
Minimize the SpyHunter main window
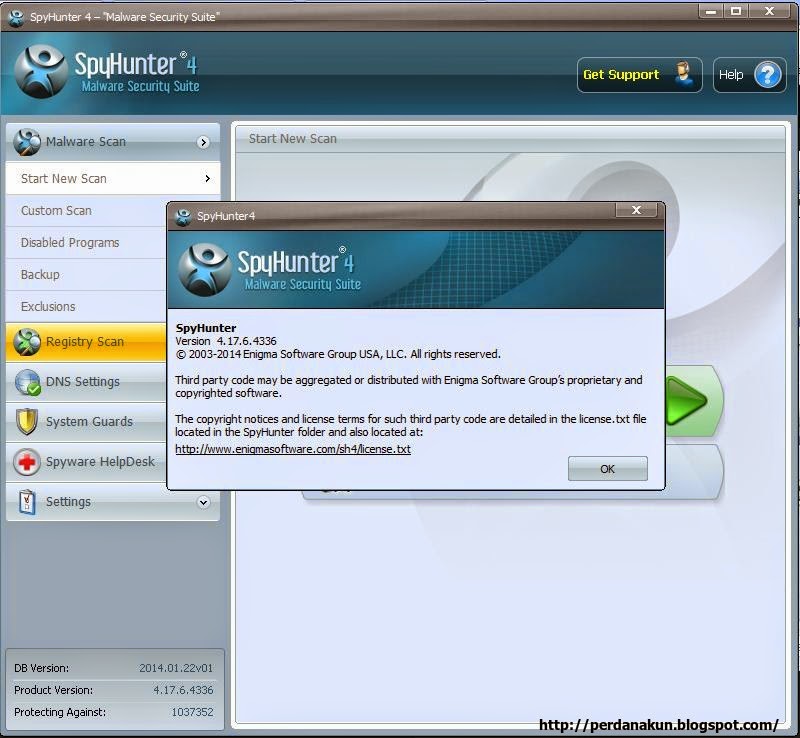point(711,11)
